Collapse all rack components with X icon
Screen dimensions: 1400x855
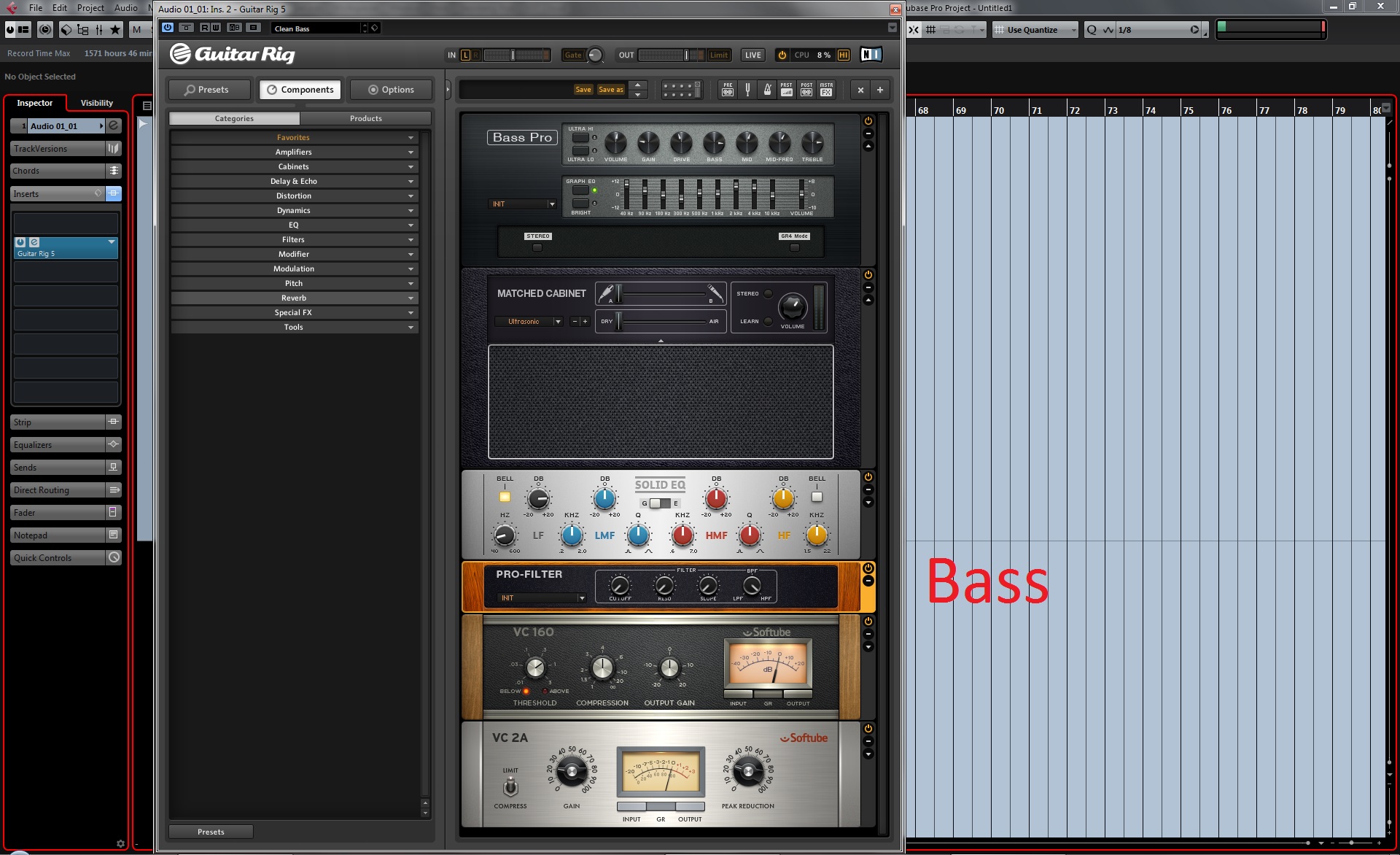860,90
